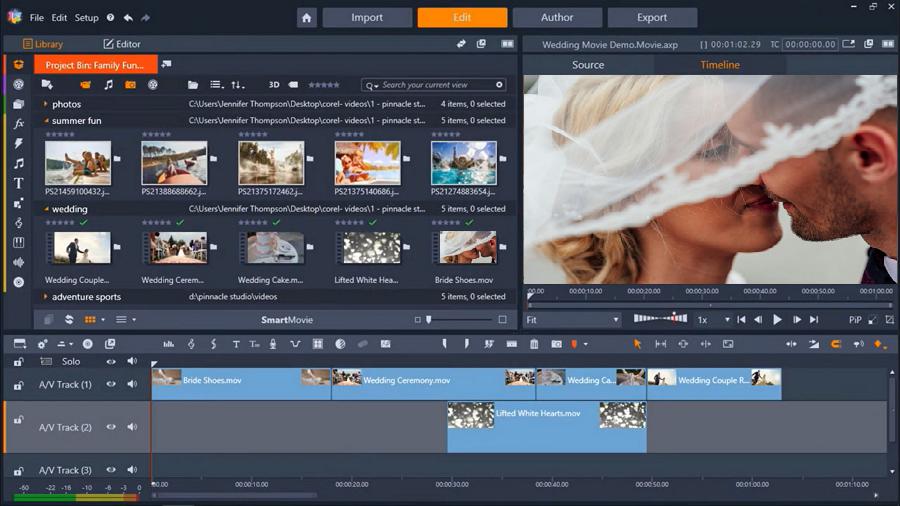900x506 pixels.
Task: Adjust the library thumbnail size slider
Action: click(459, 320)
